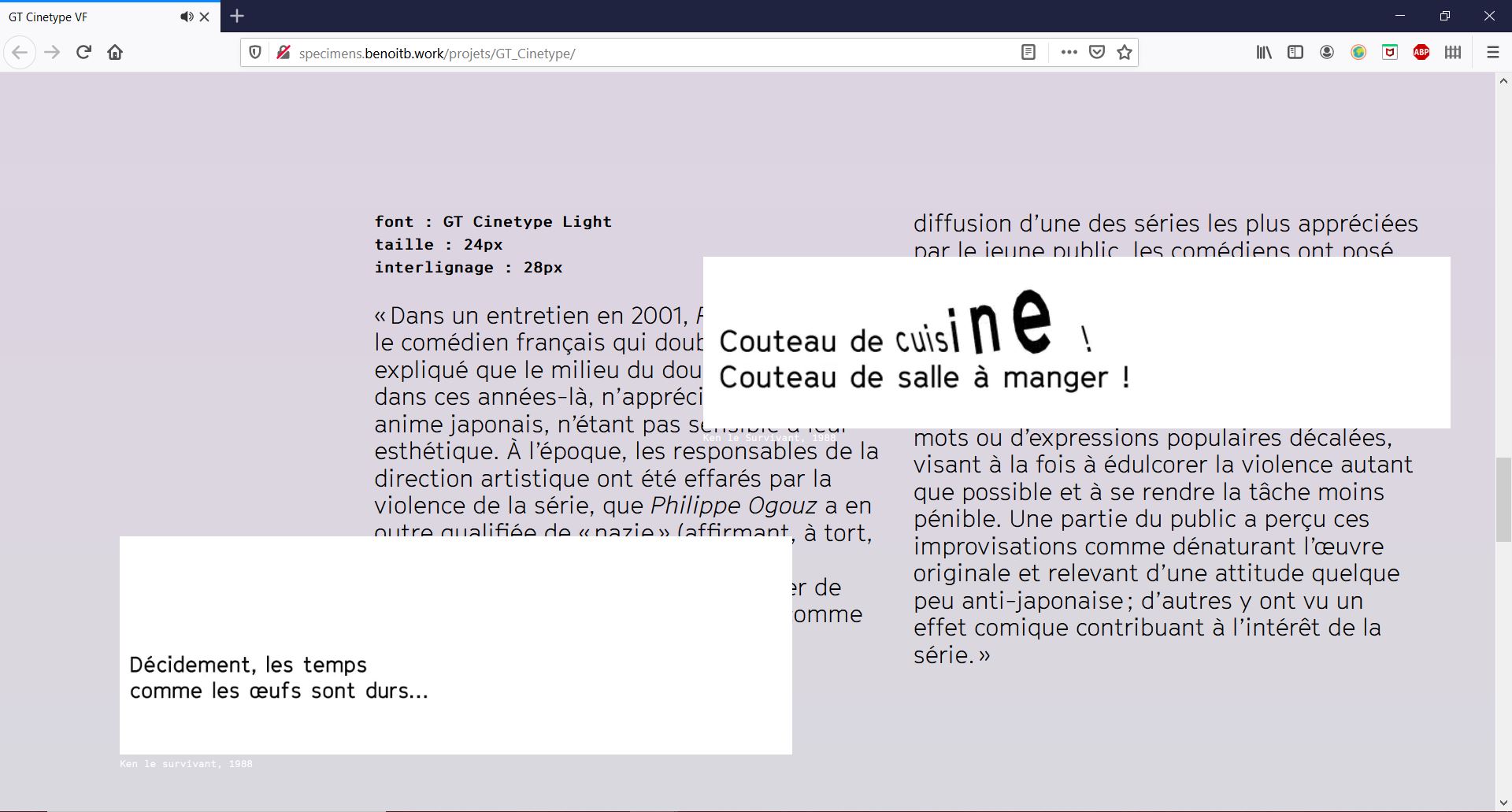Open the Library bookmarks and history menu
The height and width of the screenshot is (812, 1512).
1264,53
